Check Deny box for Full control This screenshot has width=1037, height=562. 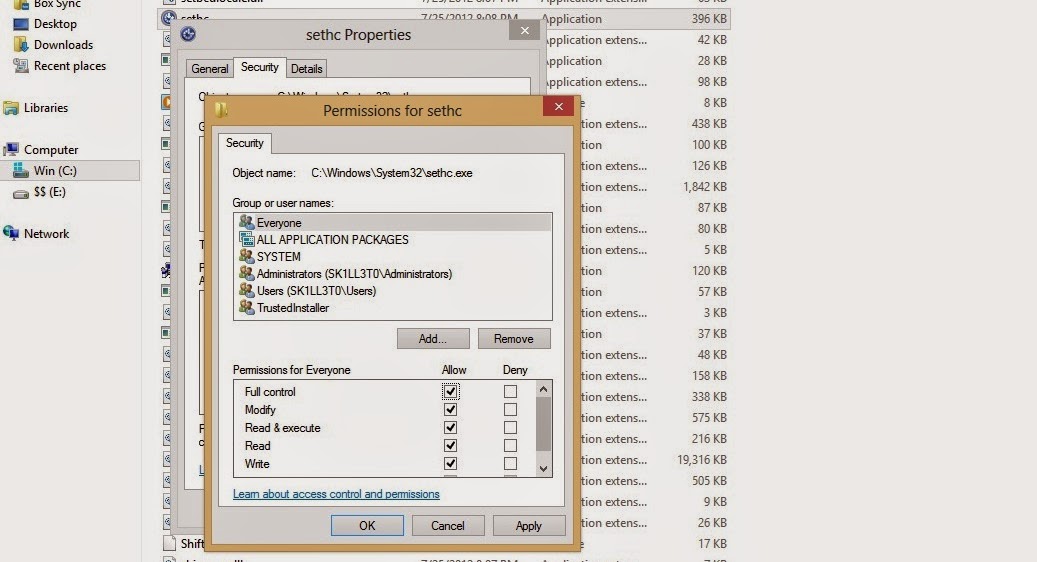coord(510,391)
